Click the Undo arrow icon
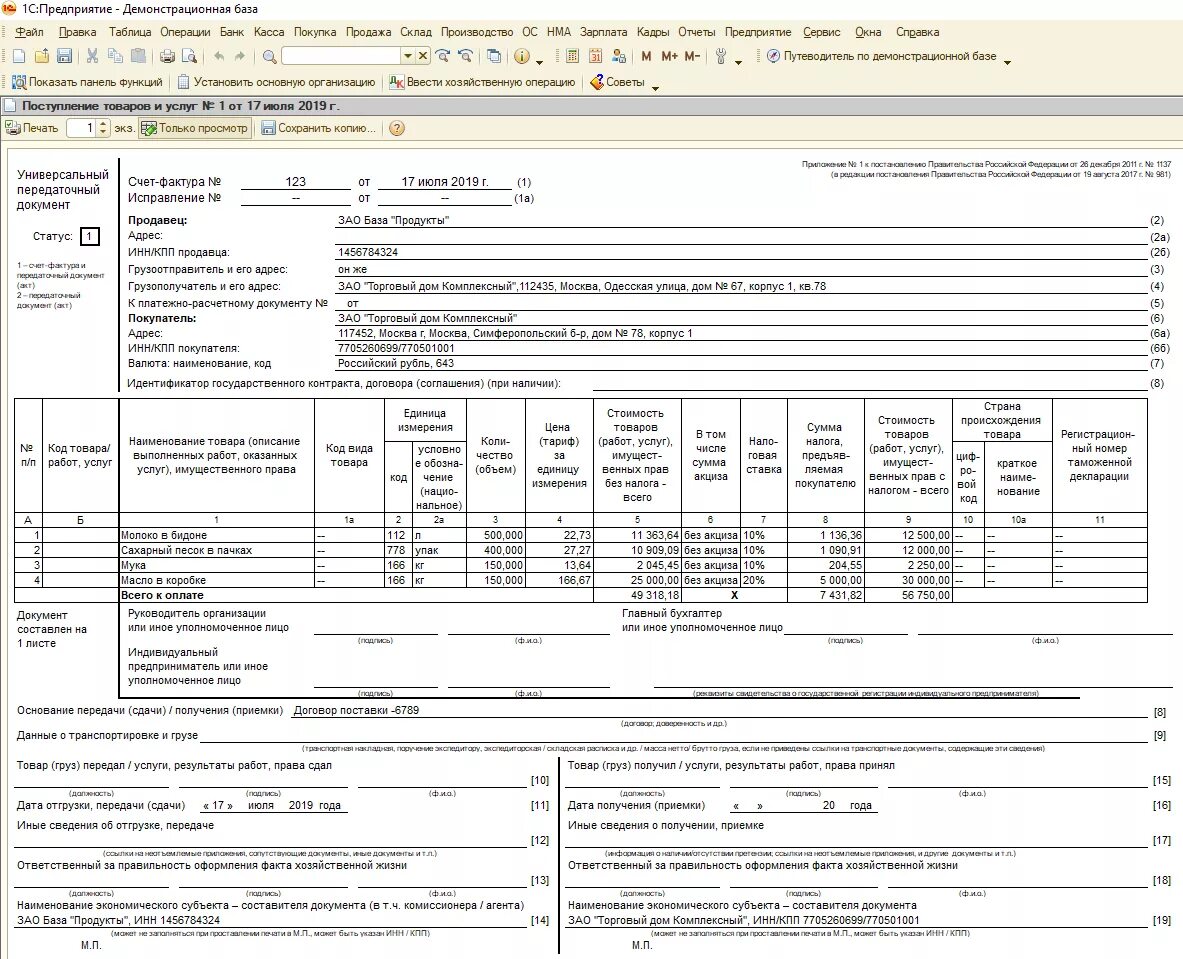Screen dimensions: 1183x959 (x=219, y=56)
